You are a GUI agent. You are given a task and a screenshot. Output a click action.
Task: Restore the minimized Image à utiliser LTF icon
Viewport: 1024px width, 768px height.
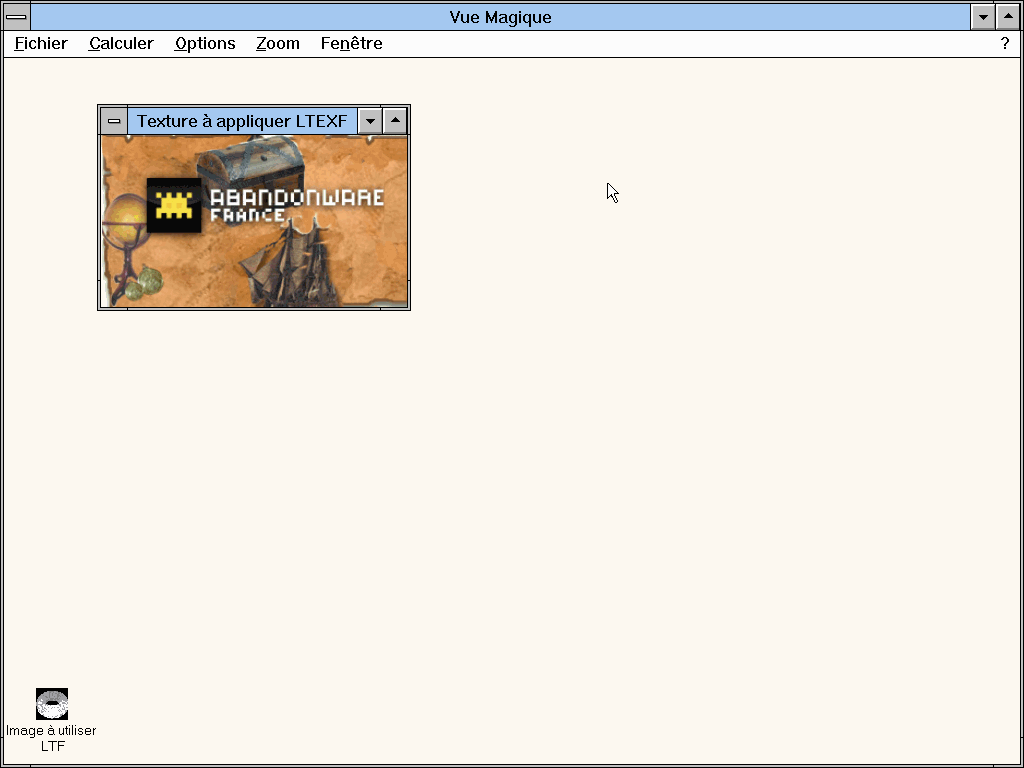52,704
